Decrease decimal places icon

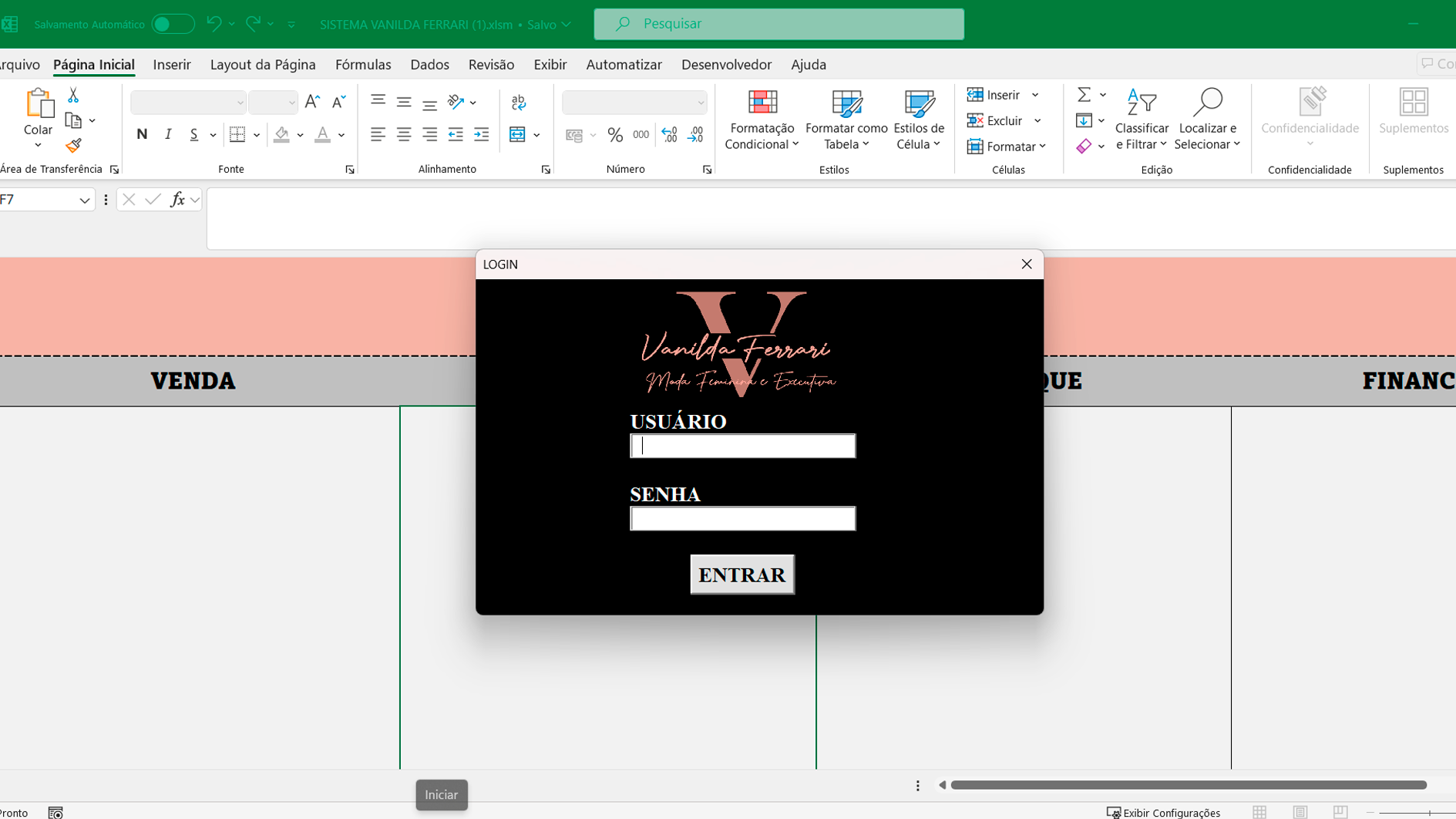(x=695, y=135)
